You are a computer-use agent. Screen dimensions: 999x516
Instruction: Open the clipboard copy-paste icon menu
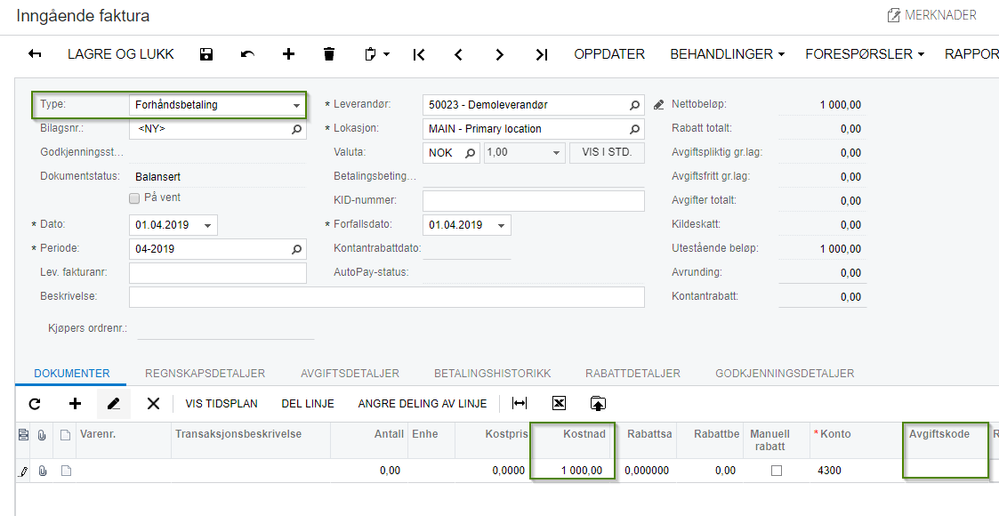(377, 54)
